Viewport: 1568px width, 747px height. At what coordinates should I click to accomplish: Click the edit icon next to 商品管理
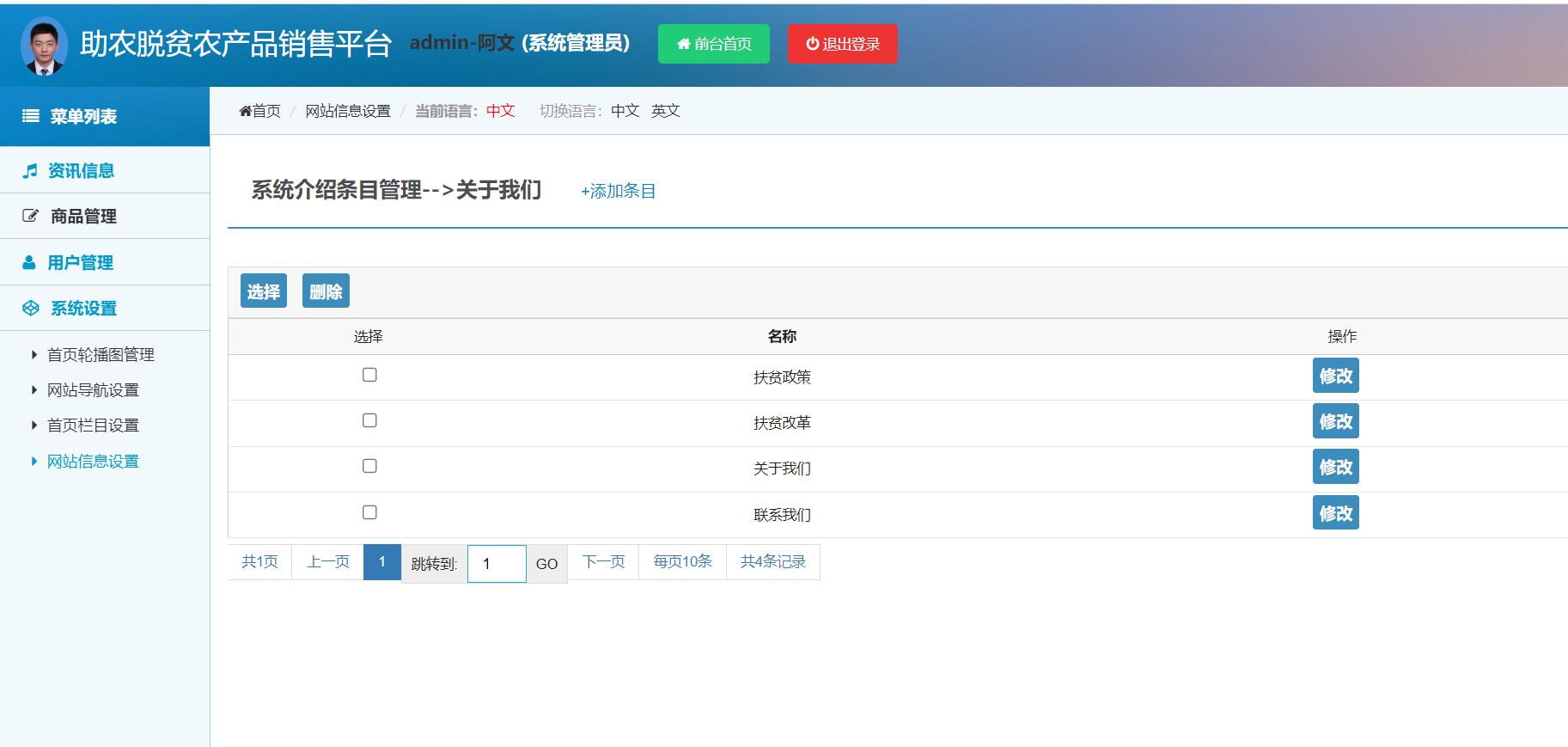click(x=30, y=217)
